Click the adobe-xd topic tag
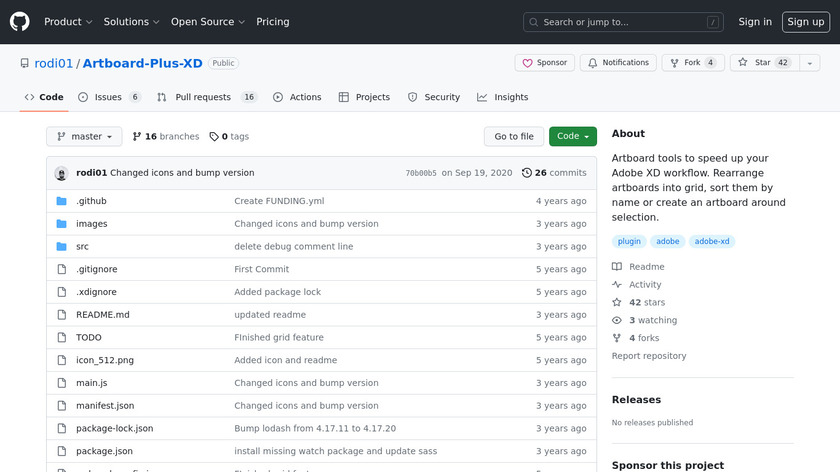Image resolution: width=840 pixels, height=472 pixels. (x=712, y=241)
